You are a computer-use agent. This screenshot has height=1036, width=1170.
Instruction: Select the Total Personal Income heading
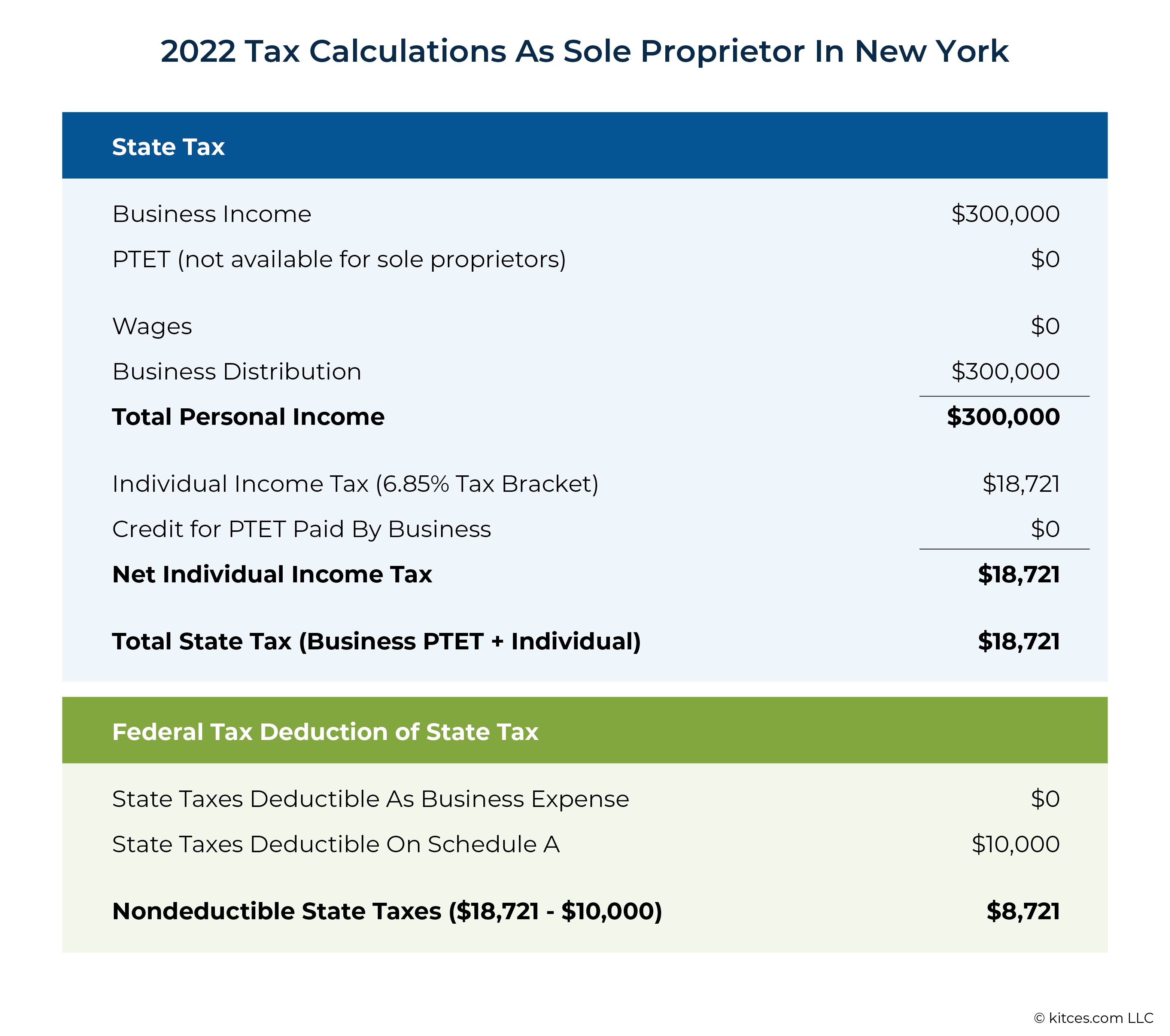coord(249,417)
